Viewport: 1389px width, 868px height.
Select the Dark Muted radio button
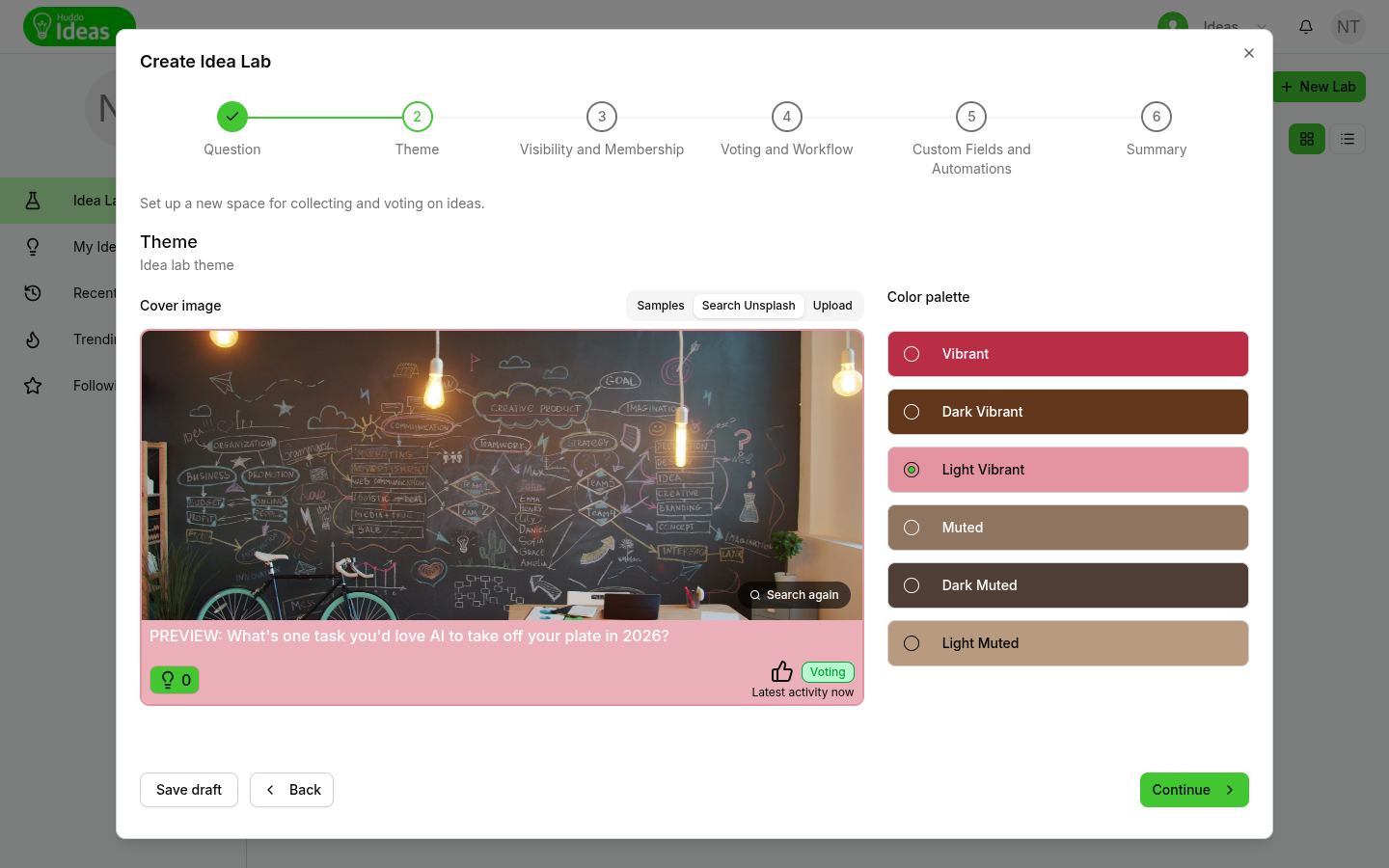[912, 585]
